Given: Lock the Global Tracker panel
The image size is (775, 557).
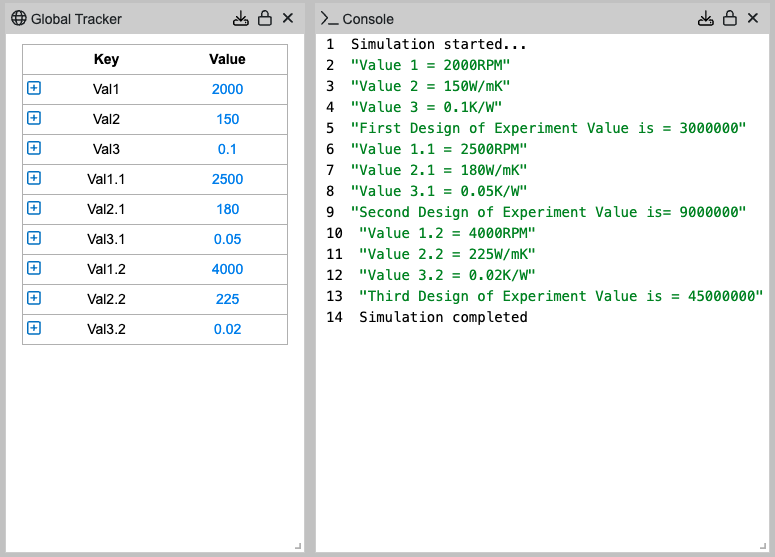Looking at the screenshot, I should [x=265, y=19].
